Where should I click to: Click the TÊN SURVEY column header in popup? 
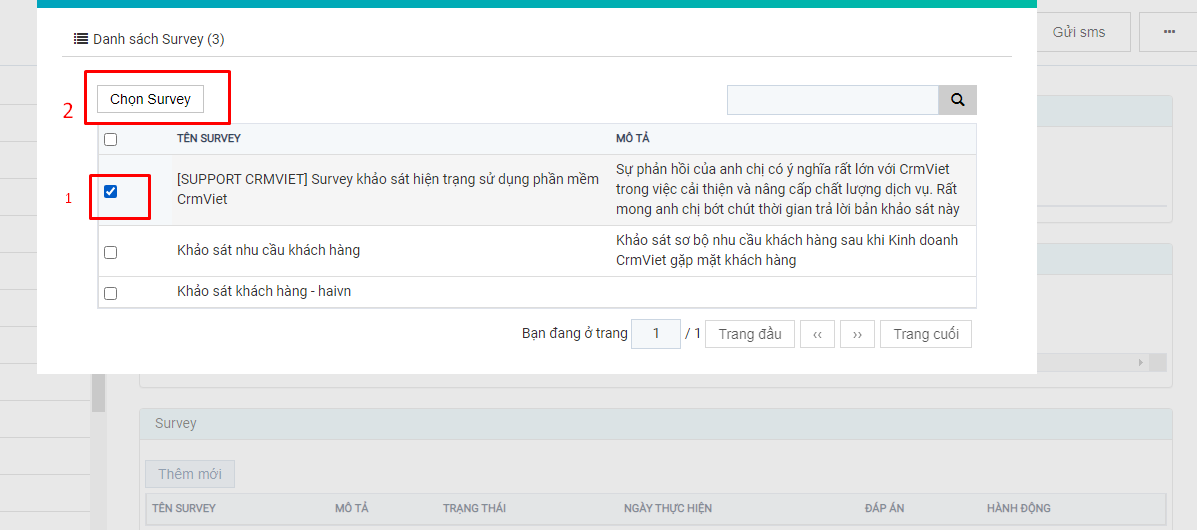click(208, 138)
